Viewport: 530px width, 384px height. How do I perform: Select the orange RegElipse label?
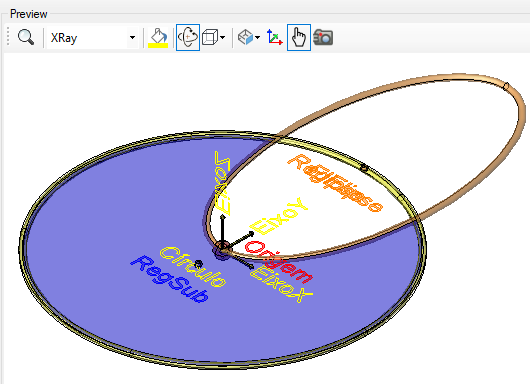(335, 183)
